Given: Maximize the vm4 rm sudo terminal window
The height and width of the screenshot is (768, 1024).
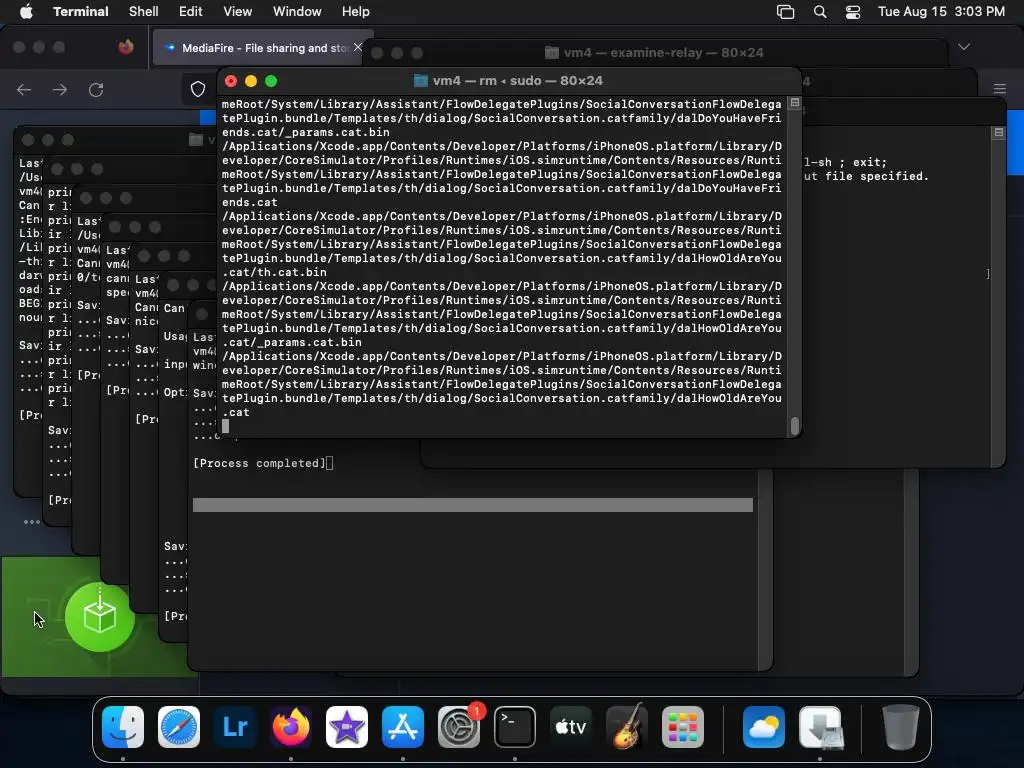Looking at the screenshot, I should (x=271, y=81).
